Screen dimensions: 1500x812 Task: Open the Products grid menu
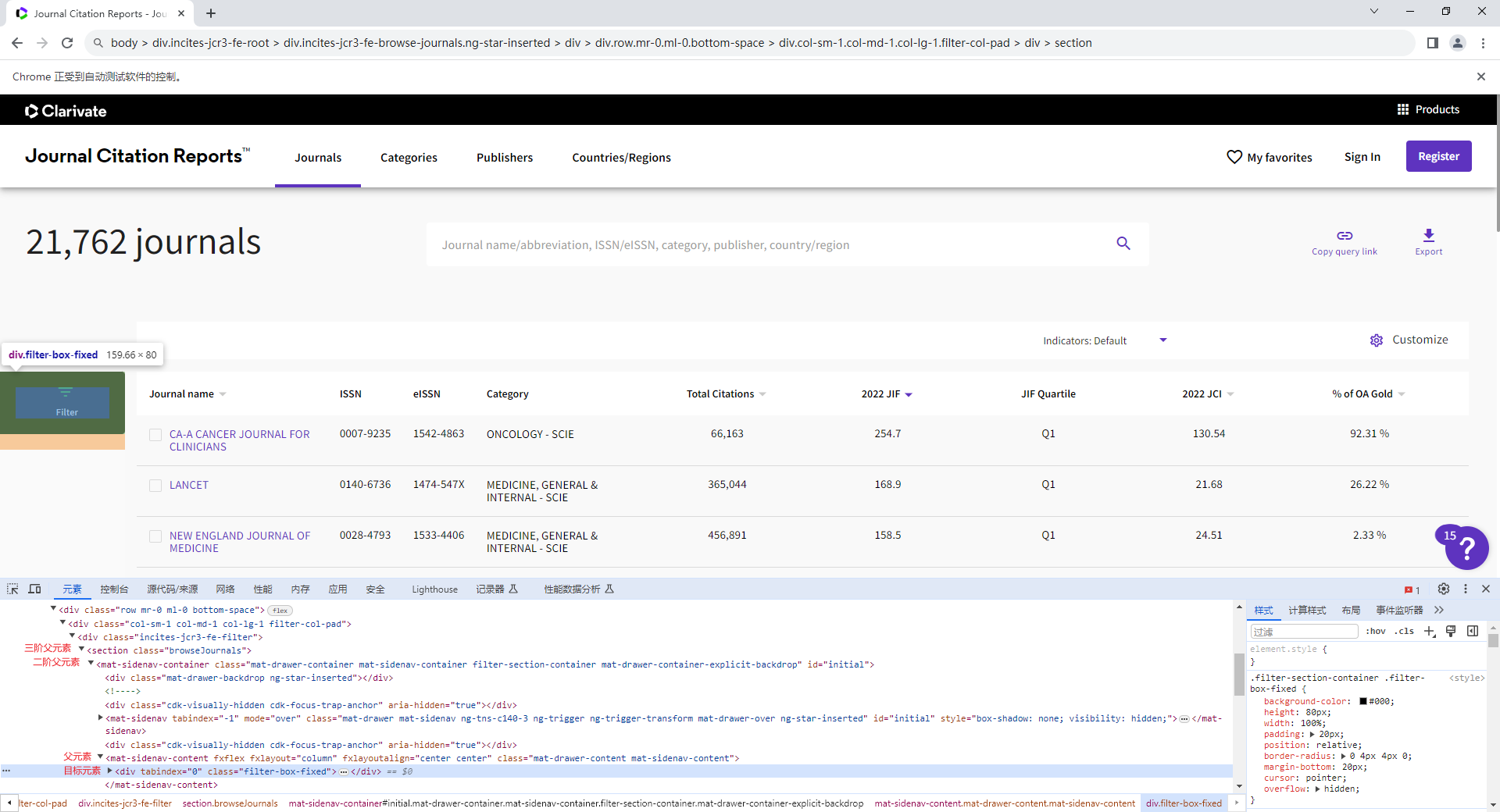1428,109
